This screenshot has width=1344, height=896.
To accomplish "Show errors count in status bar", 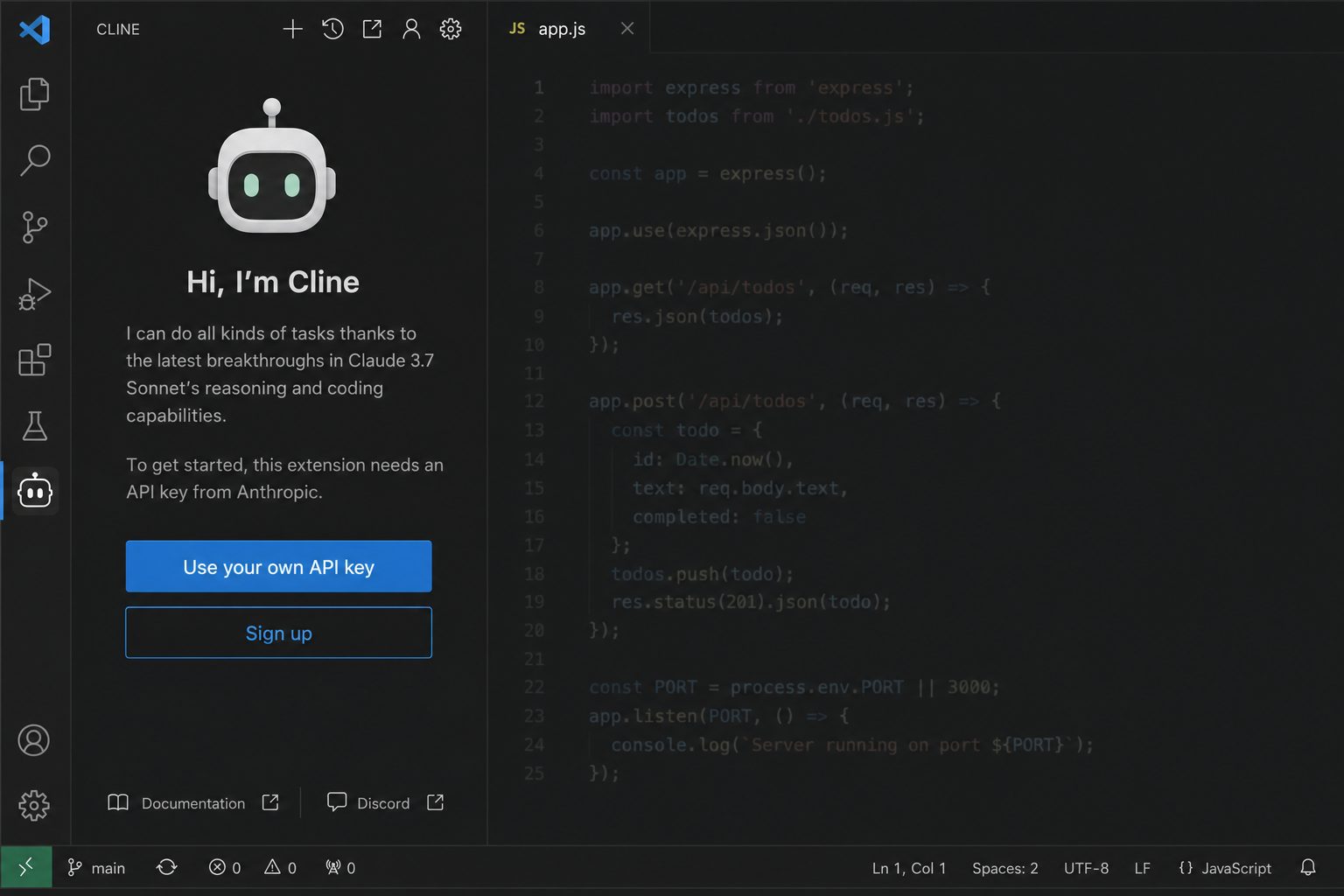I will [x=225, y=867].
